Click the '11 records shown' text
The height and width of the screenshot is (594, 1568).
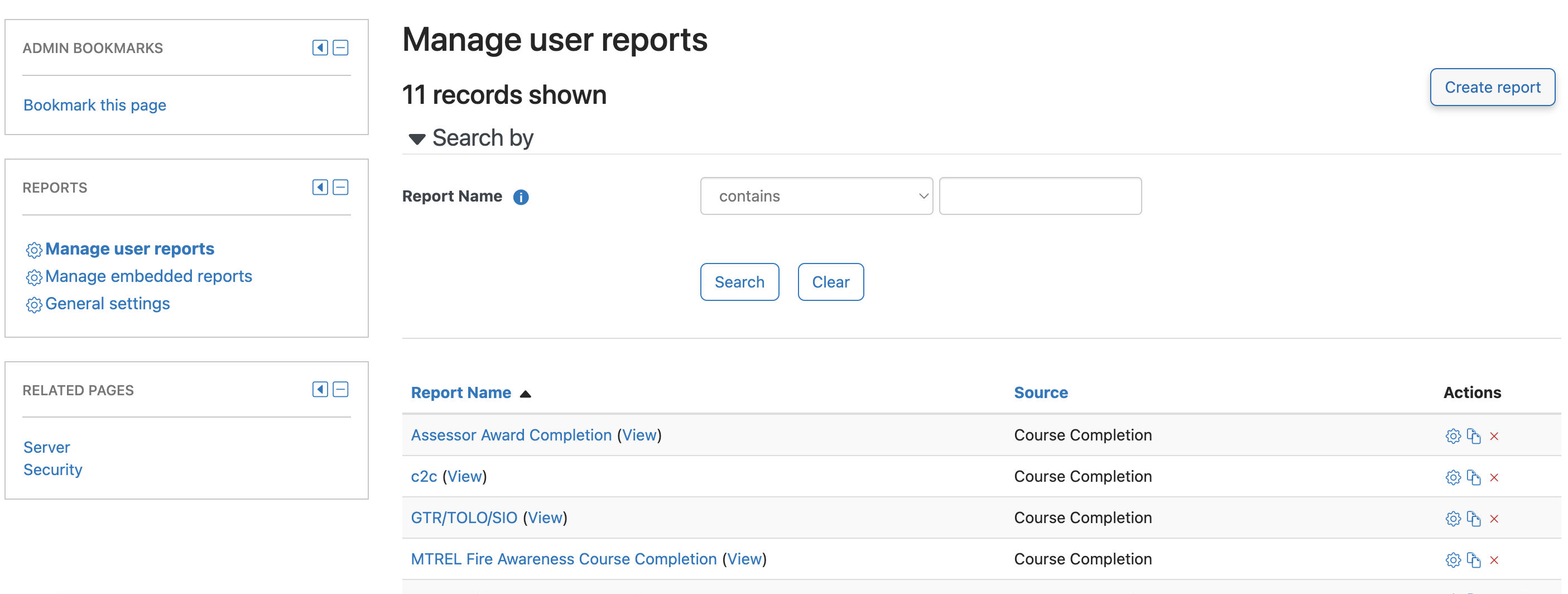pyautogui.click(x=504, y=95)
